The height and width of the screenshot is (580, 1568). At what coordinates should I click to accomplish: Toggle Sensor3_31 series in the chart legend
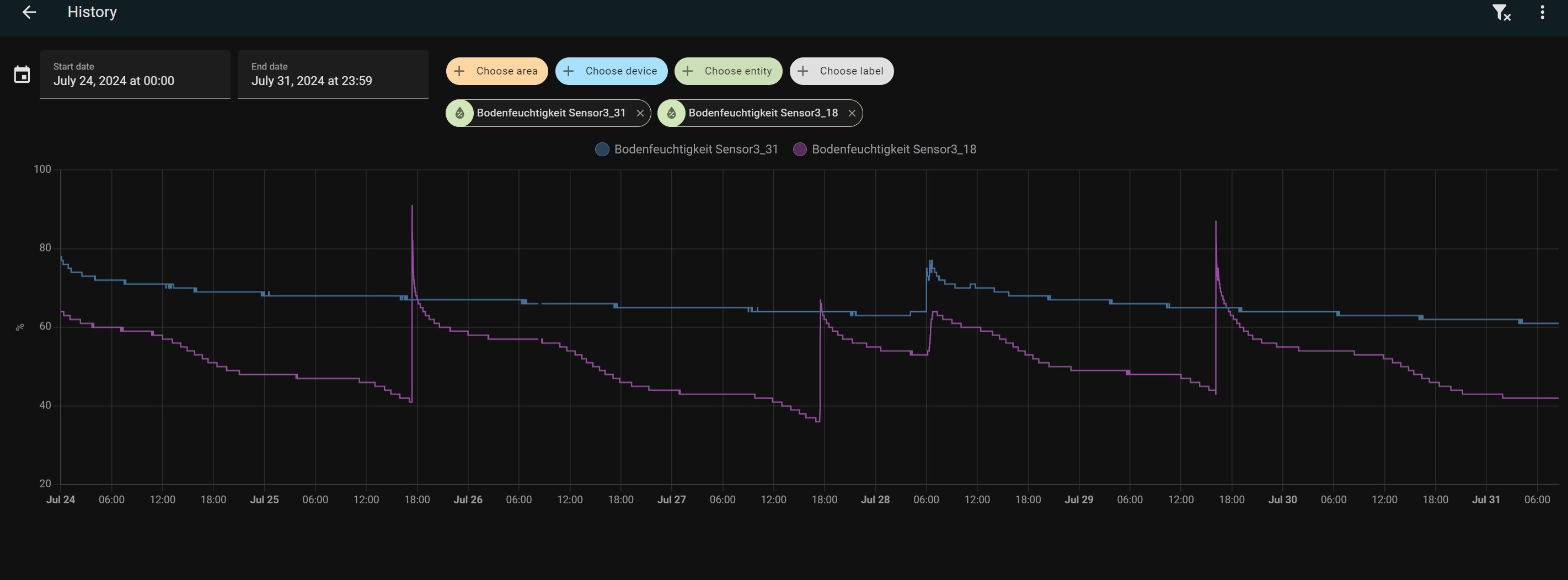tap(695, 149)
